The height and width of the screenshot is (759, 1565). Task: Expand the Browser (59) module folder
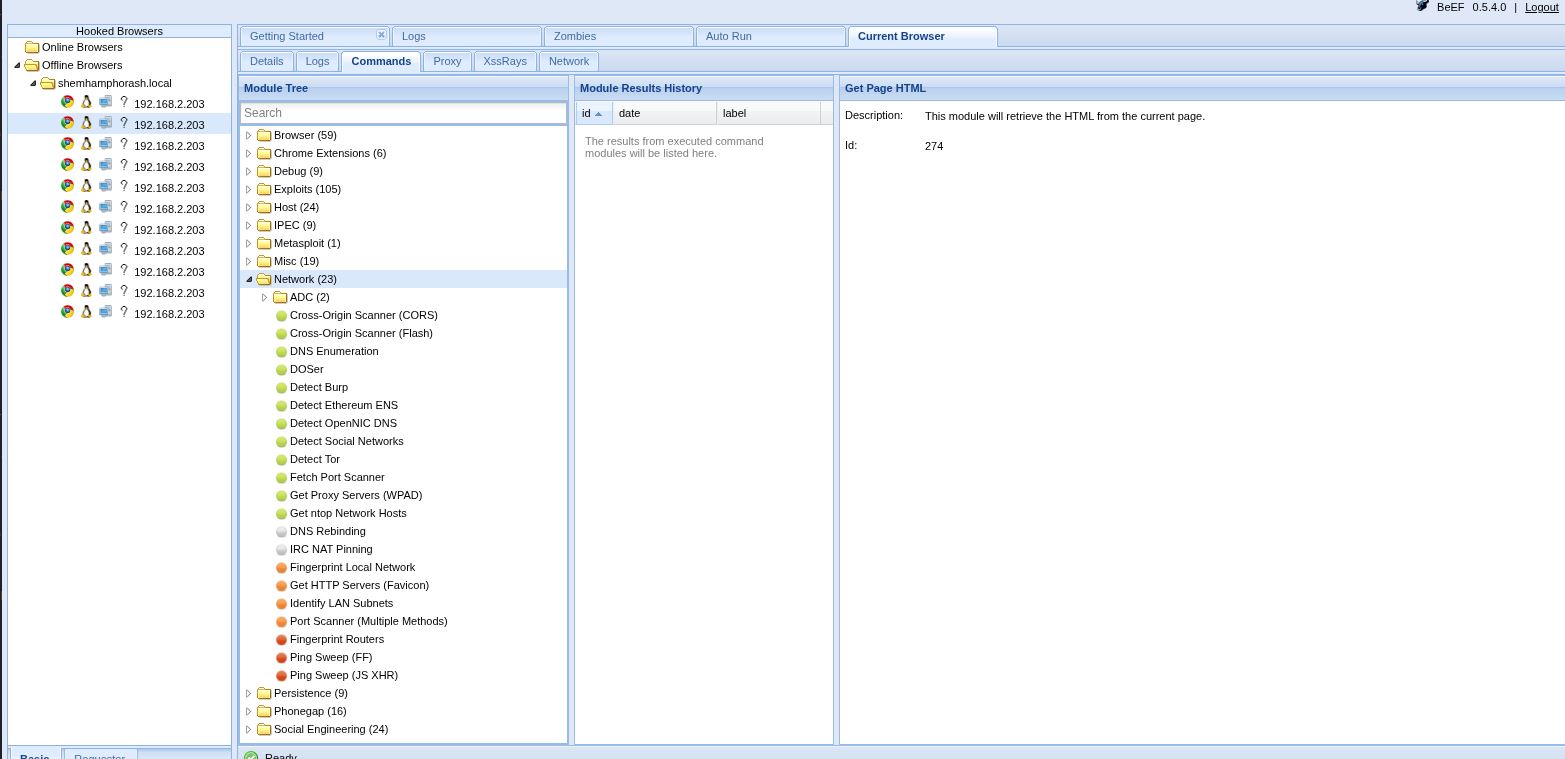click(249, 135)
